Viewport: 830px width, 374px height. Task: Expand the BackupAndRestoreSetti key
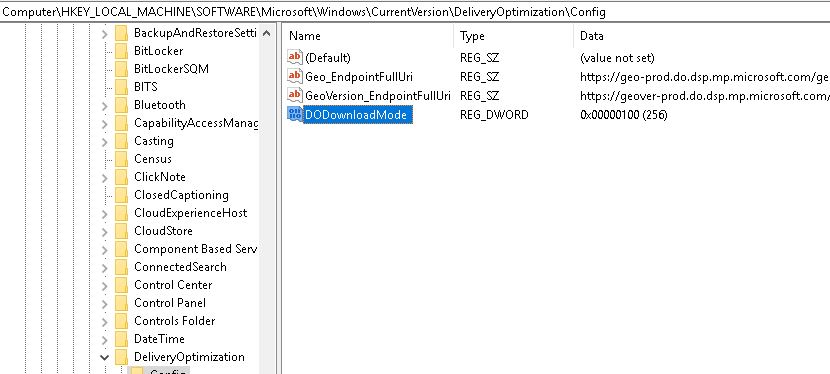coord(104,34)
